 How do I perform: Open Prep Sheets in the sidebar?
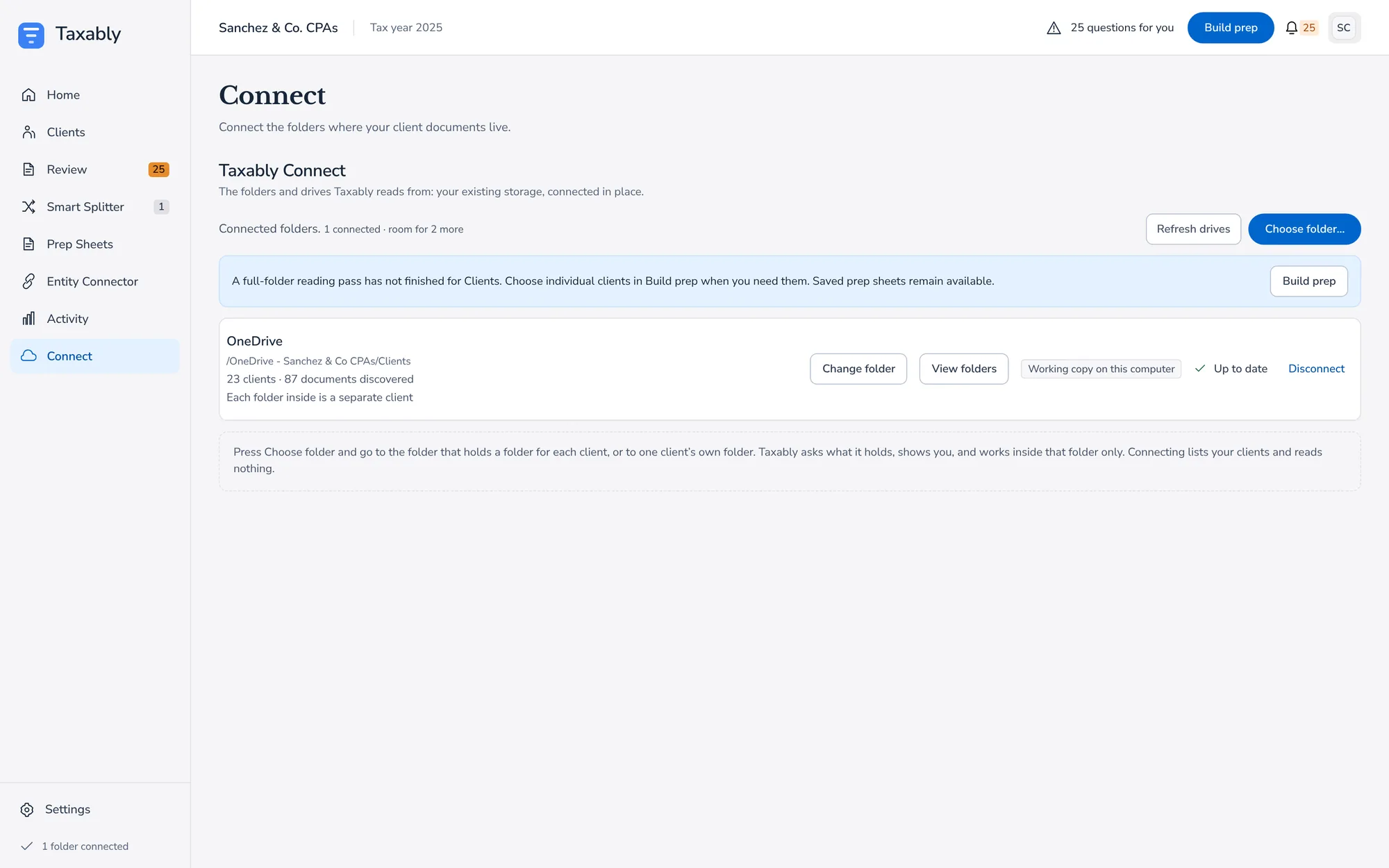(x=95, y=244)
